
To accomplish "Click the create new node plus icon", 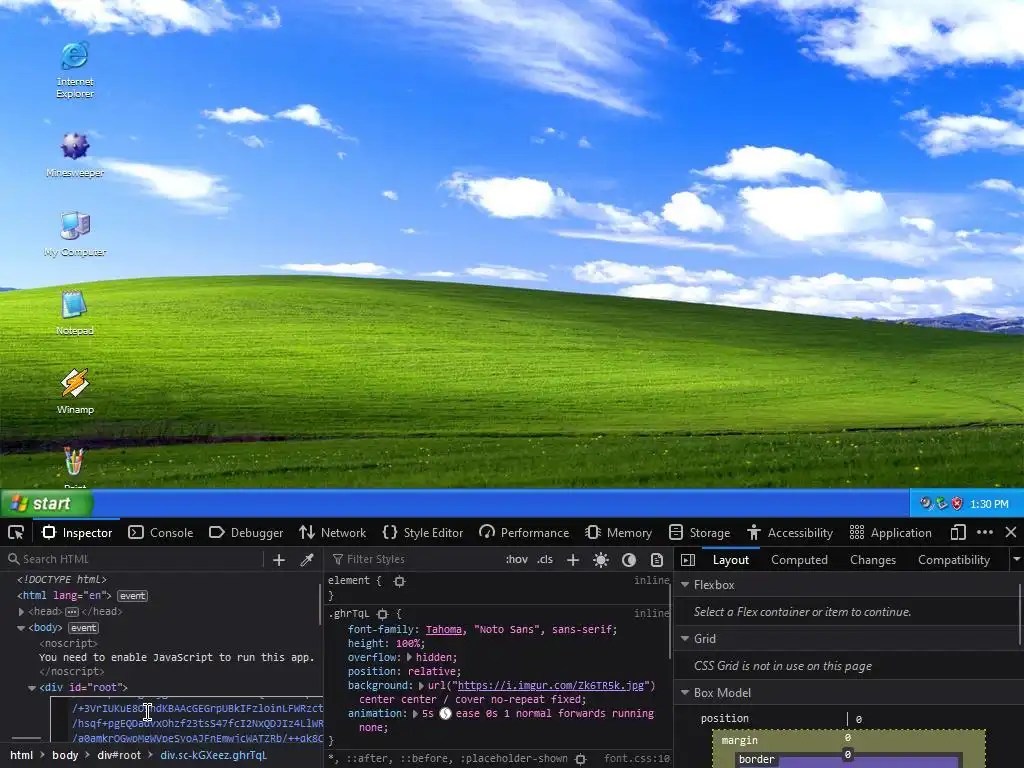I will (x=279, y=560).
